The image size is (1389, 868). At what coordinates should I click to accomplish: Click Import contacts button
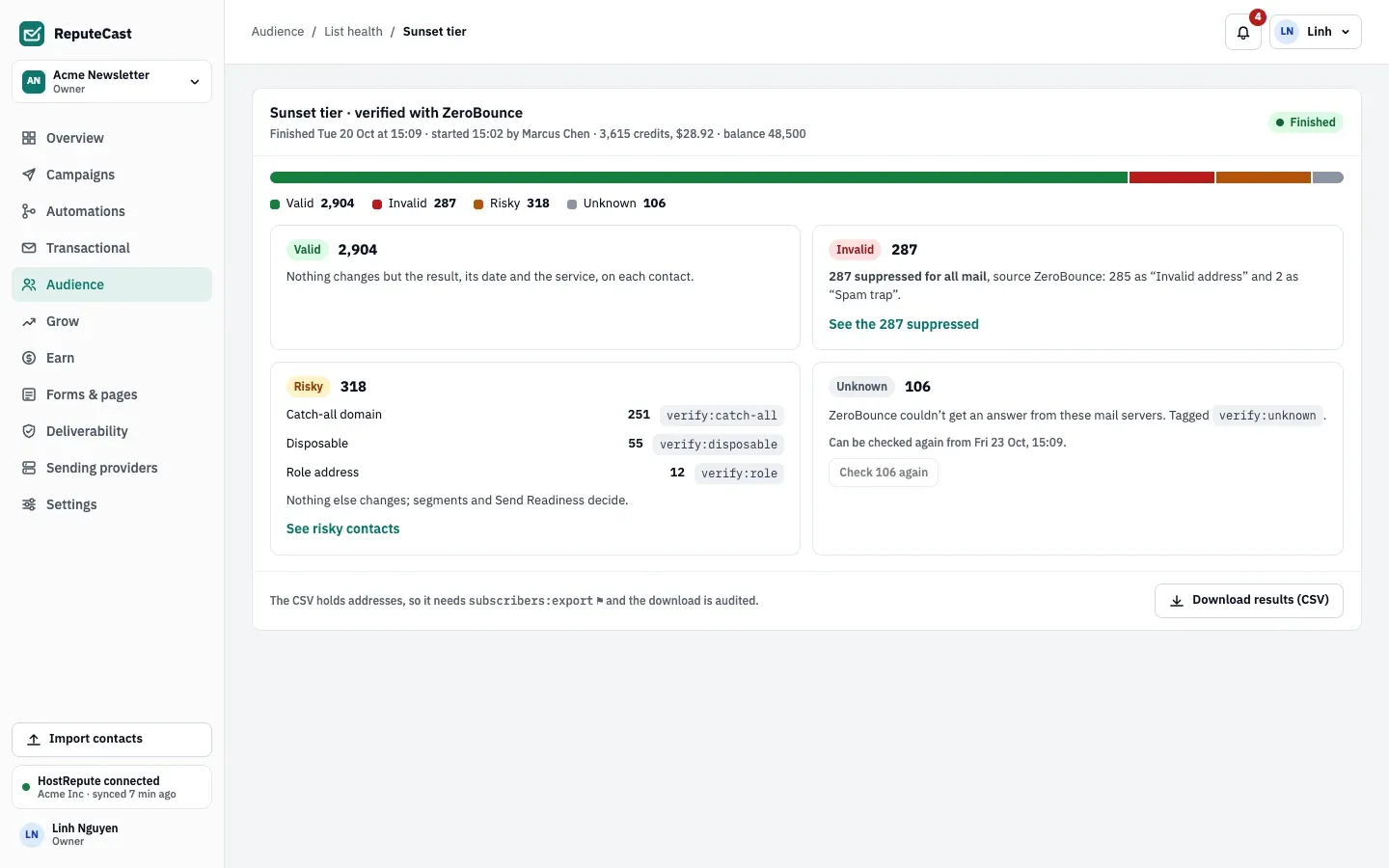(x=112, y=740)
